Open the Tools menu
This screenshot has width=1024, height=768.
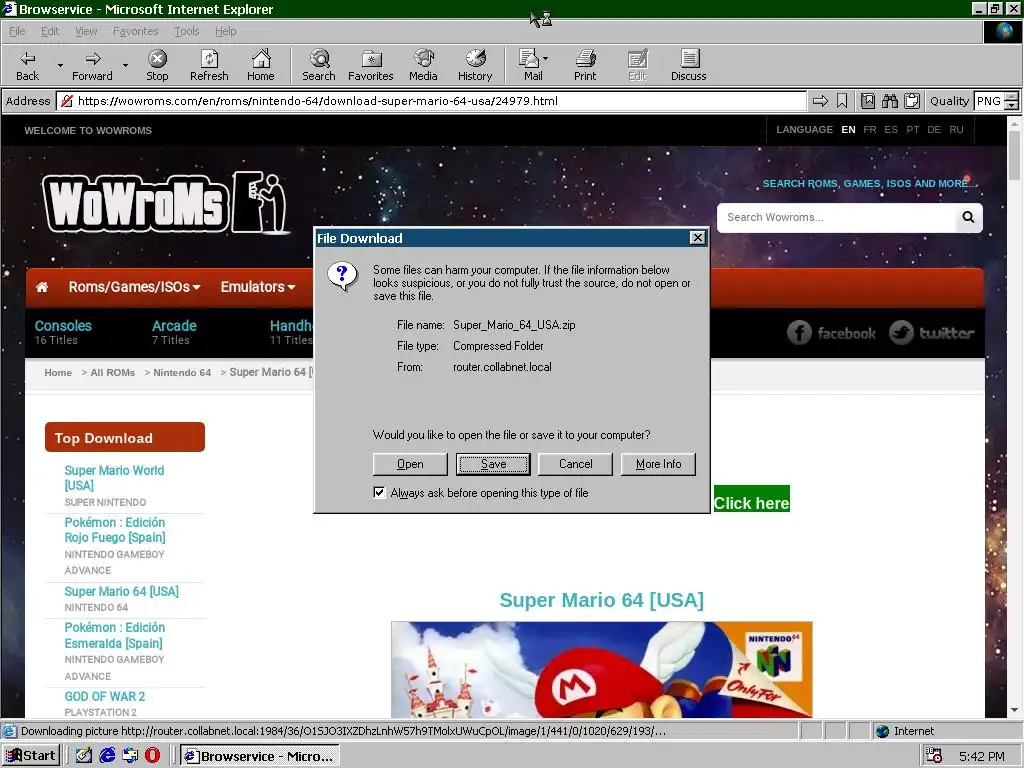click(x=186, y=31)
